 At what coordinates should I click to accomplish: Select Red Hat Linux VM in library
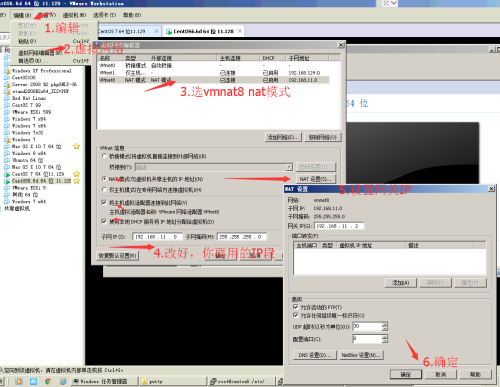(29, 98)
